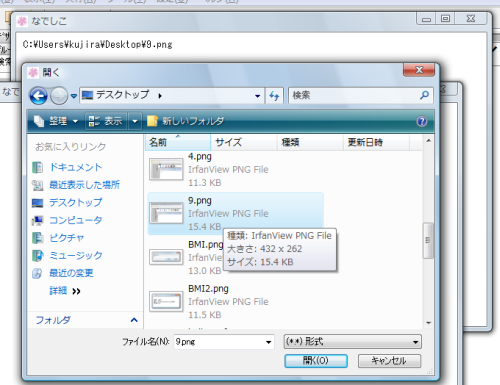Open 最近の変更 favorite link
500x385 pixels.
pyautogui.click(x=71, y=273)
